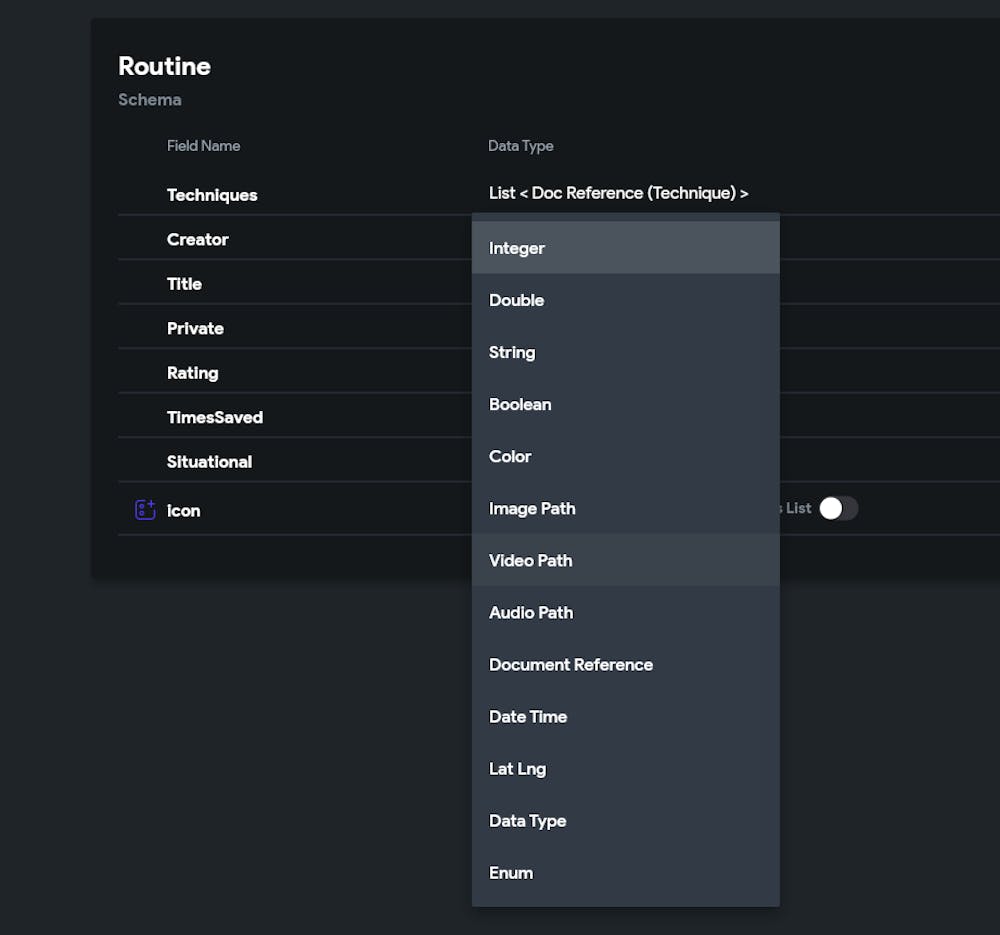The width and height of the screenshot is (1000, 935).
Task: Choose Video Path from the list
Action: click(x=531, y=560)
